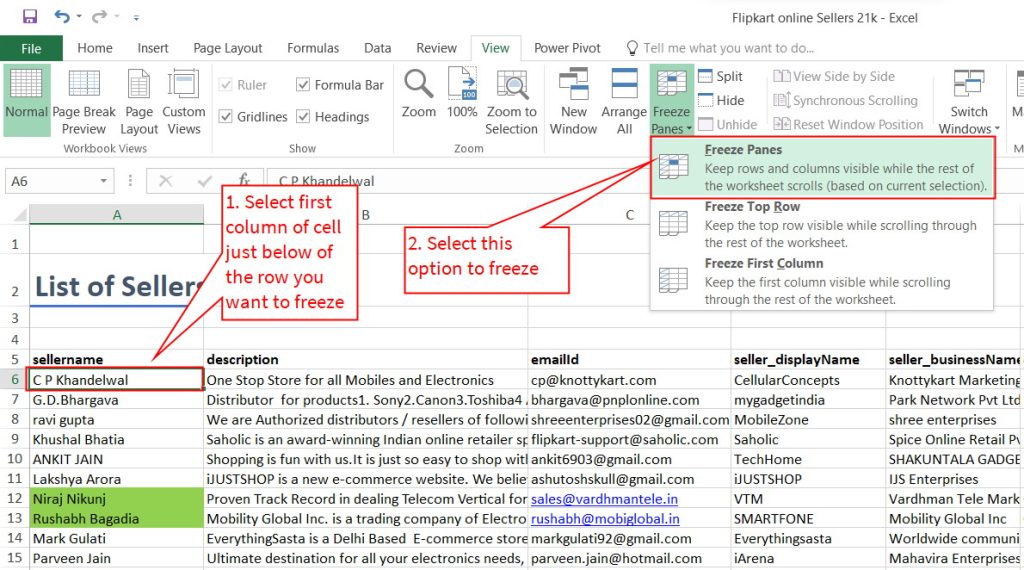1024x570 pixels.
Task: Click the Split window button
Action: point(720,76)
